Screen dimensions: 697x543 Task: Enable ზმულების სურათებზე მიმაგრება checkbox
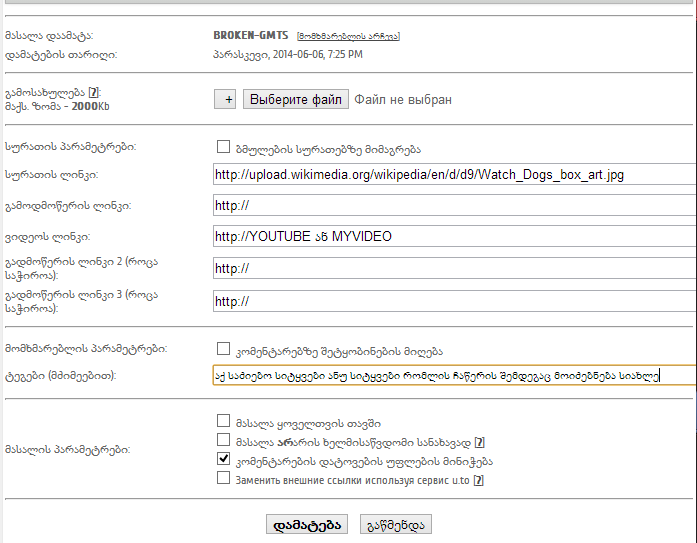224,147
